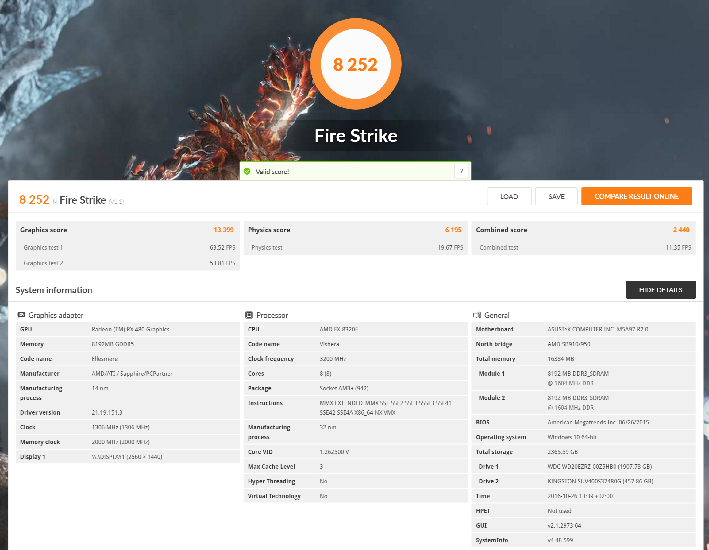
Task: Click the Processor section chip icon
Action: coord(249,315)
